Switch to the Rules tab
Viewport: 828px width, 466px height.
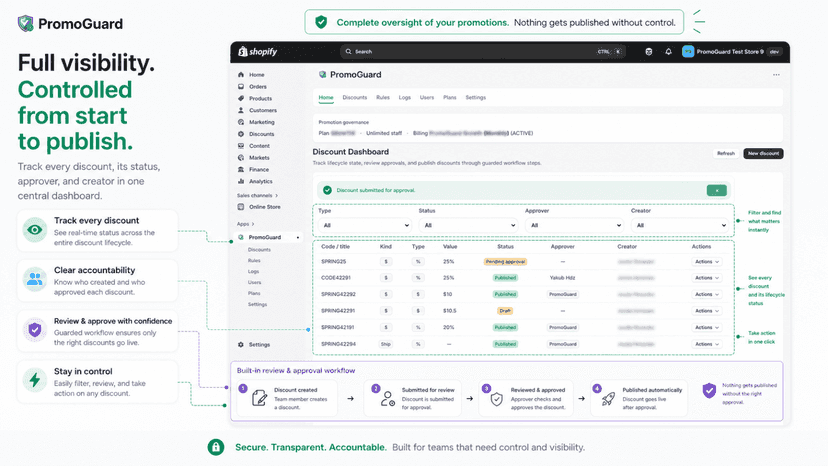point(383,98)
